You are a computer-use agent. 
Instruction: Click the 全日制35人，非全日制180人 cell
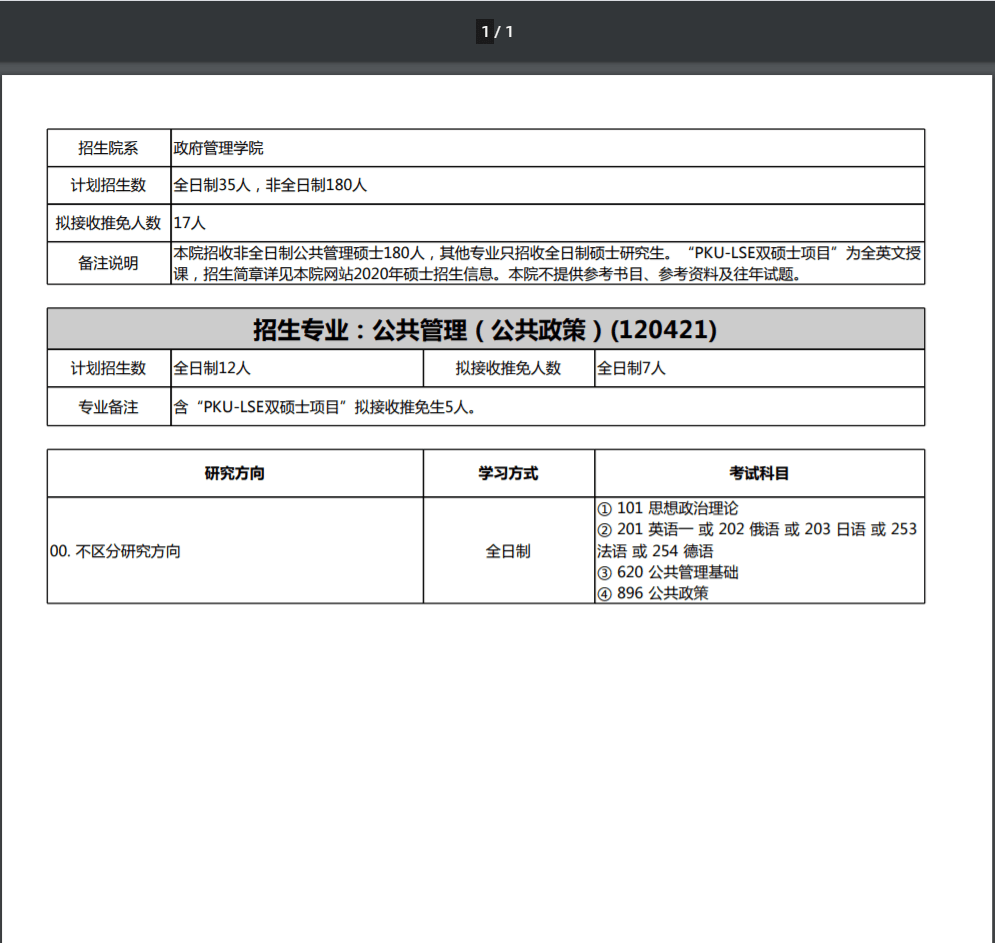coord(270,185)
